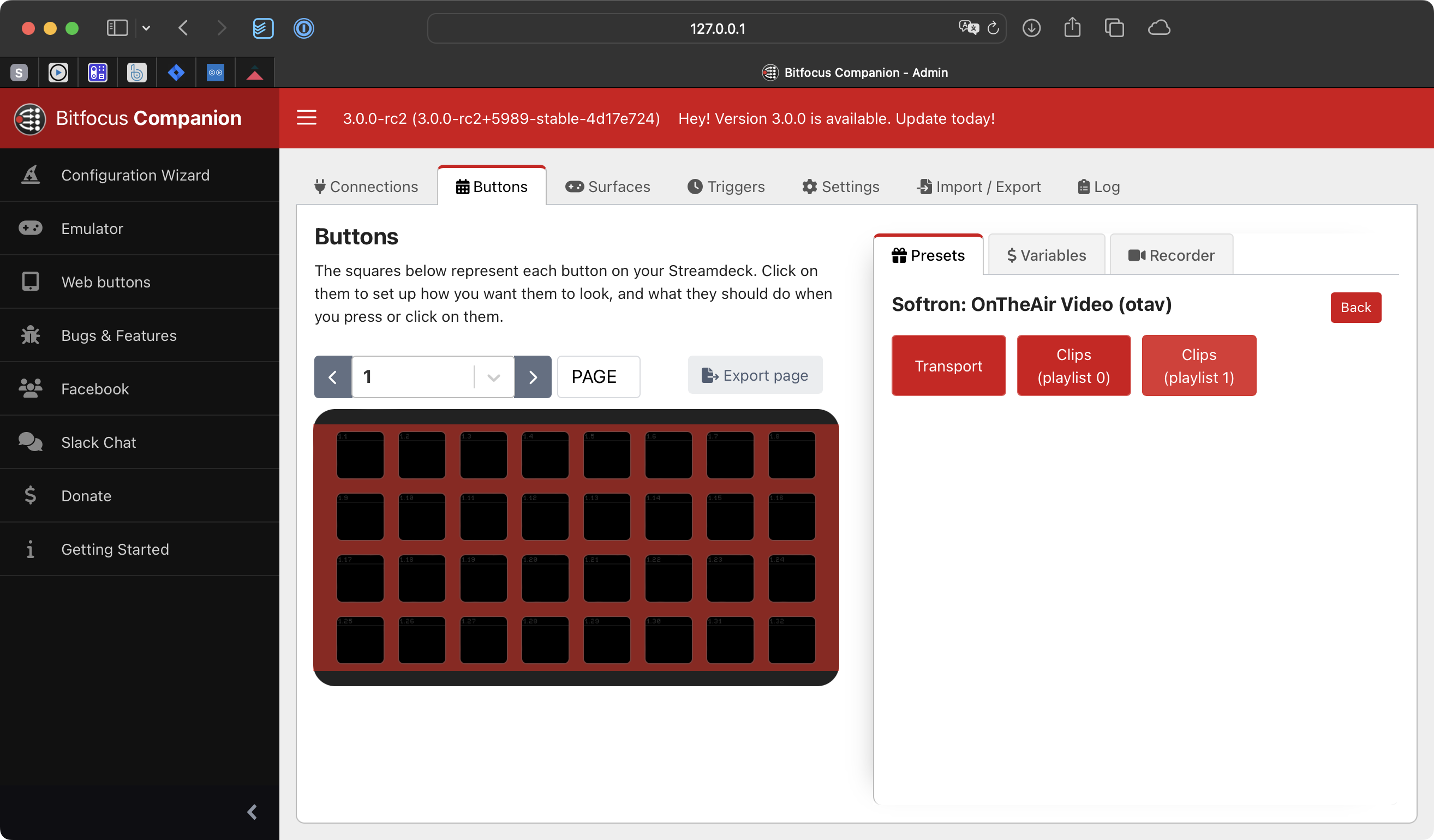The image size is (1434, 840).
Task: Click the PAGE name input field
Action: 599,377
